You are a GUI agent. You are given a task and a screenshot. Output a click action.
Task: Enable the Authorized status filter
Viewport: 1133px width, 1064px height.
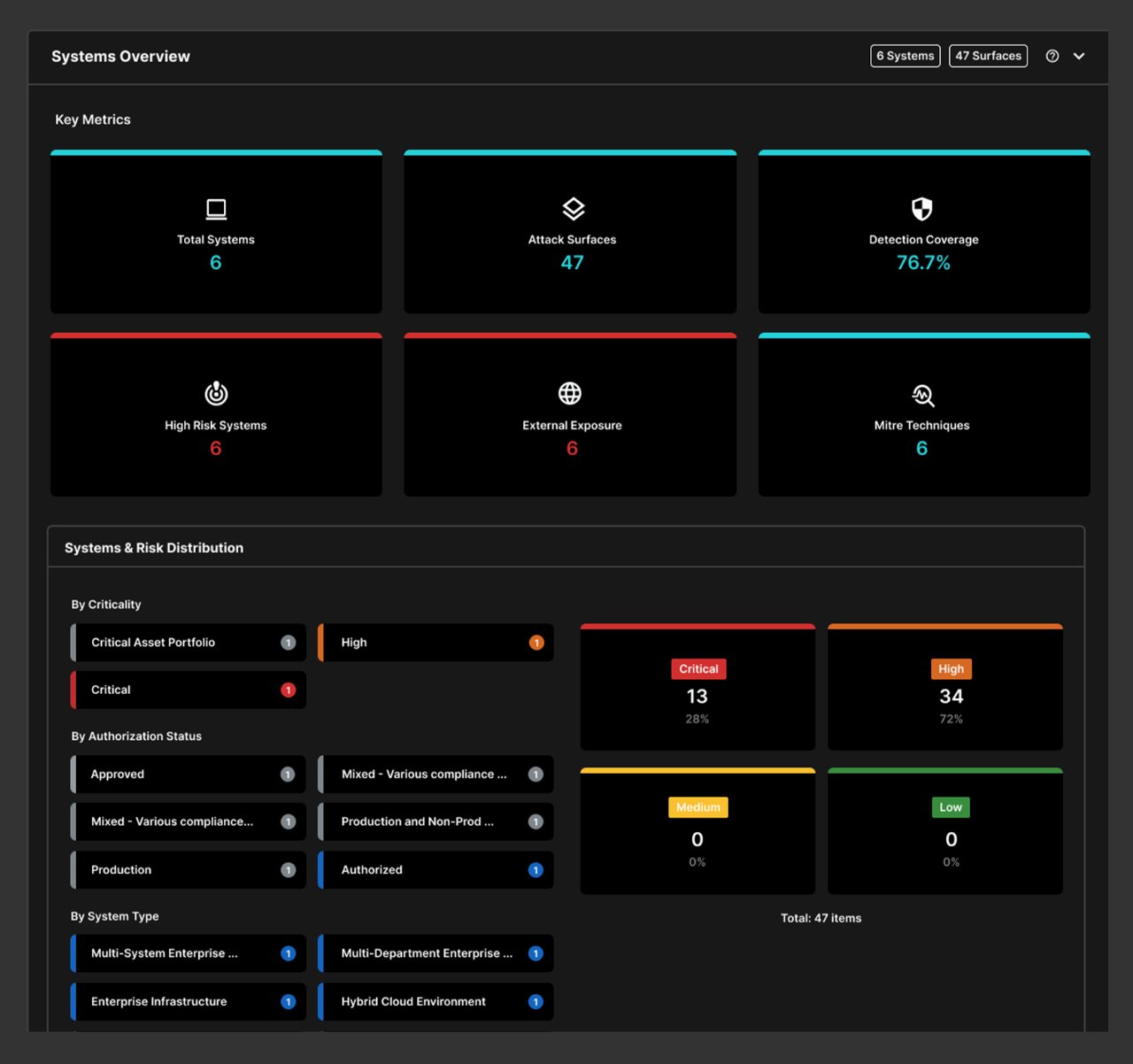(435, 869)
